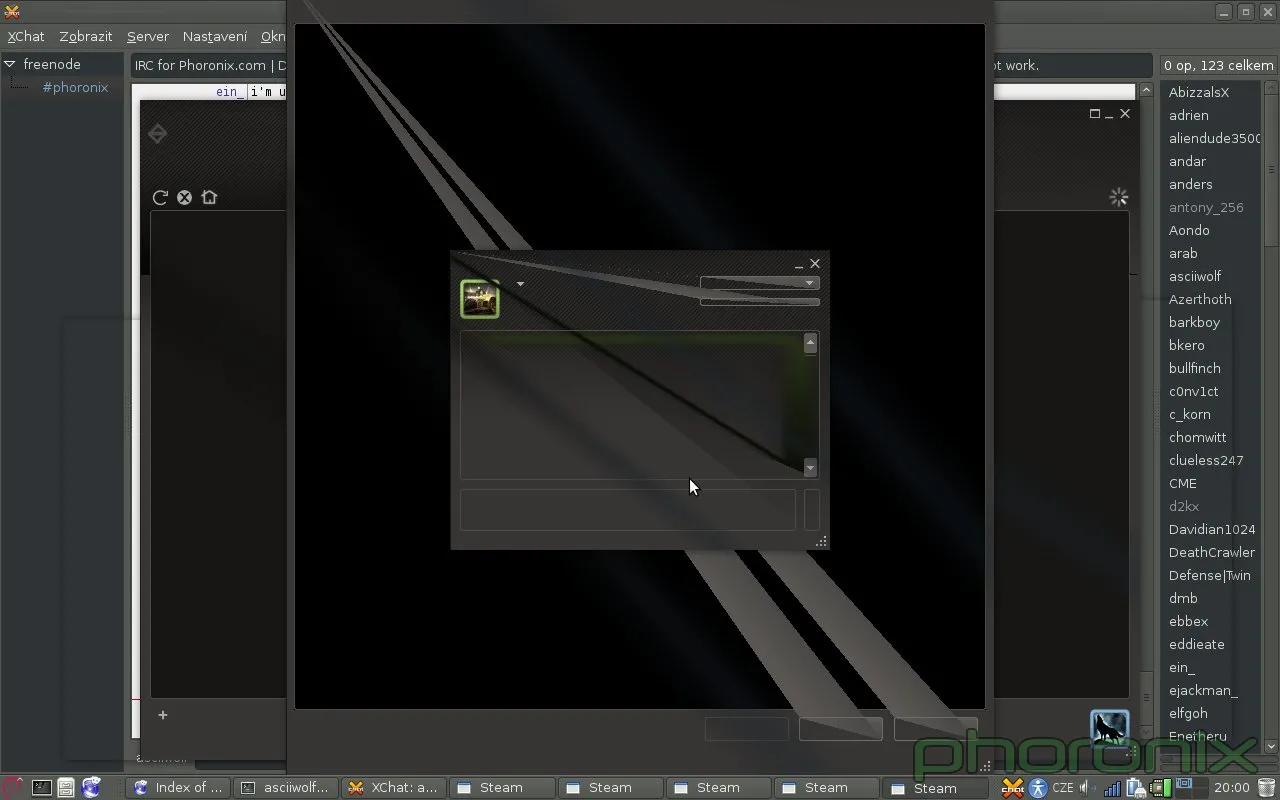This screenshot has width=1280, height=800.
Task: Focus the chat message input field
Action: [628, 509]
